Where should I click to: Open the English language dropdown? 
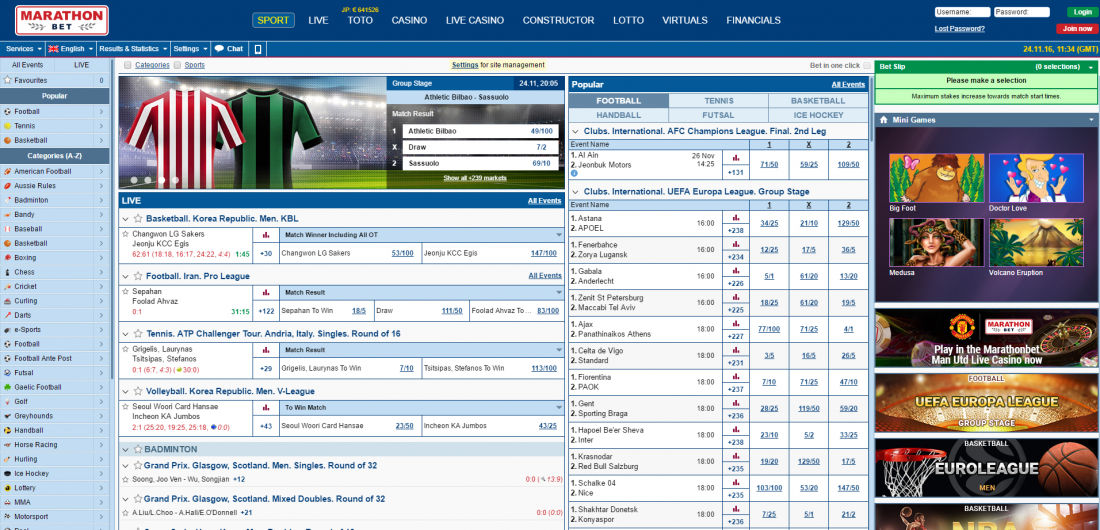coord(71,49)
